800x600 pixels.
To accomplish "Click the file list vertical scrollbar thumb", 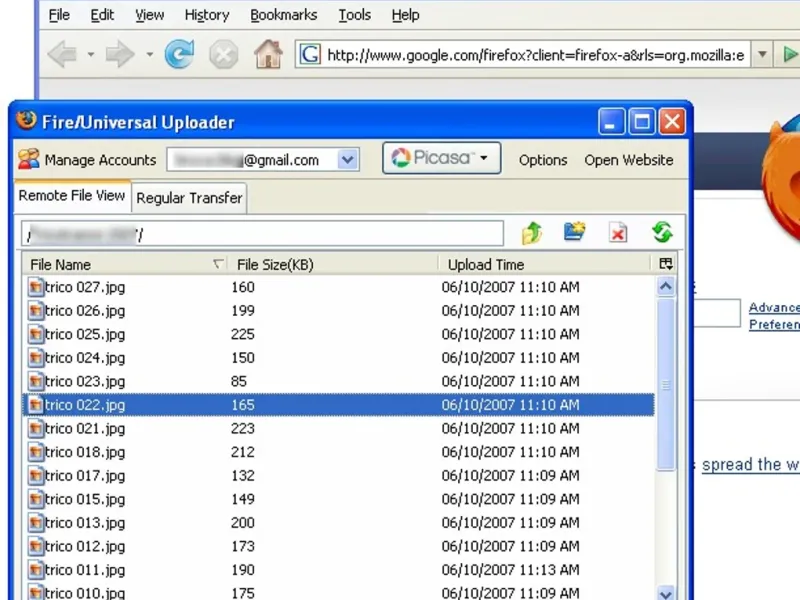I will [x=665, y=384].
